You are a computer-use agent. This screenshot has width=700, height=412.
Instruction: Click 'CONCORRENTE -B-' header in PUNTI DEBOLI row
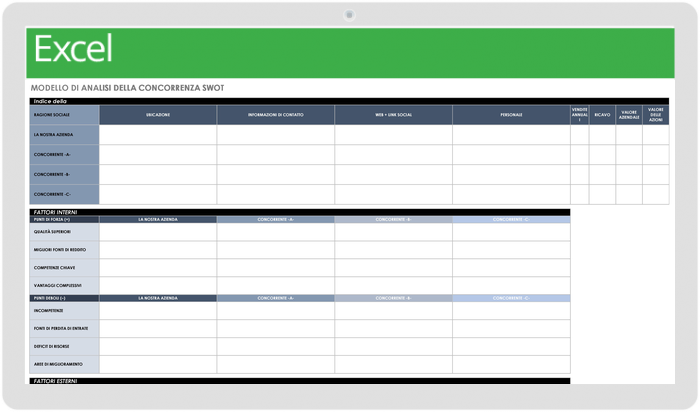pyautogui.click(x=393, y=298)
